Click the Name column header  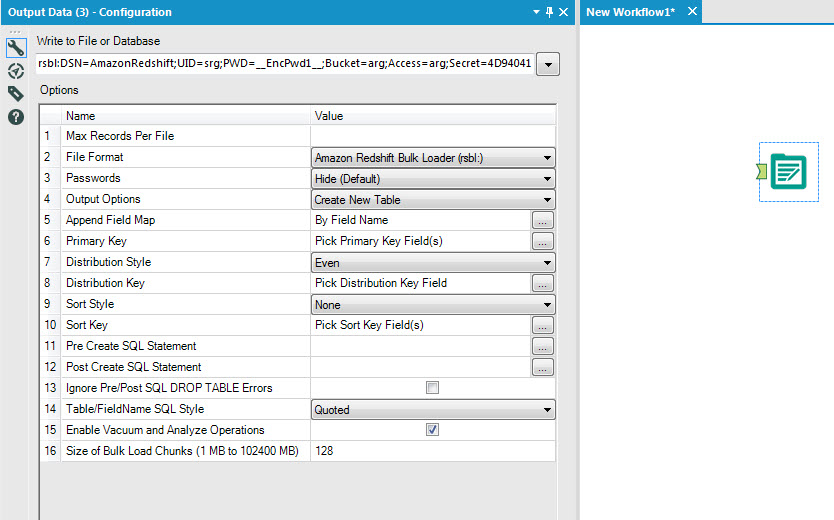186,116
